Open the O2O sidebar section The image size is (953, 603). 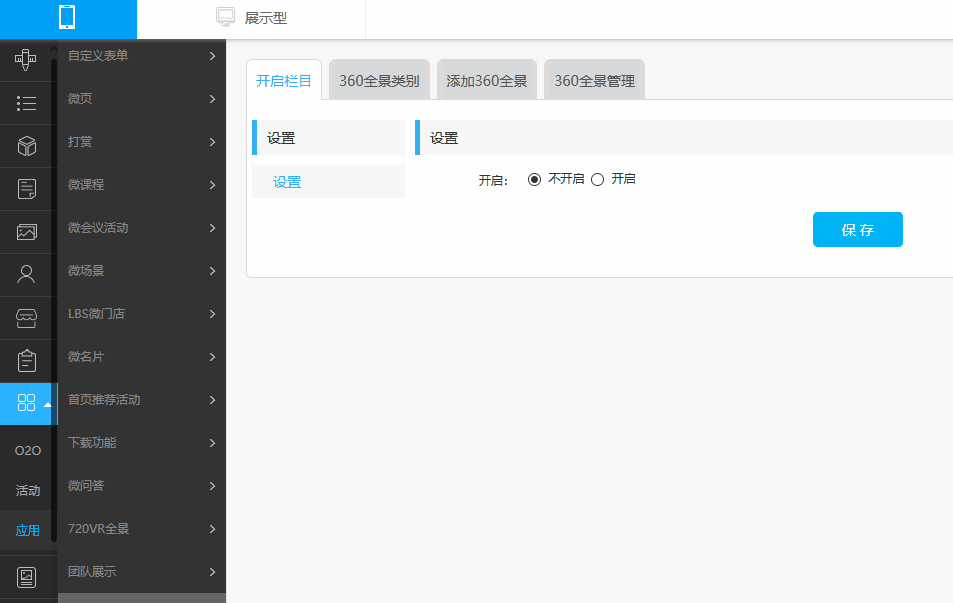(28, 450)
